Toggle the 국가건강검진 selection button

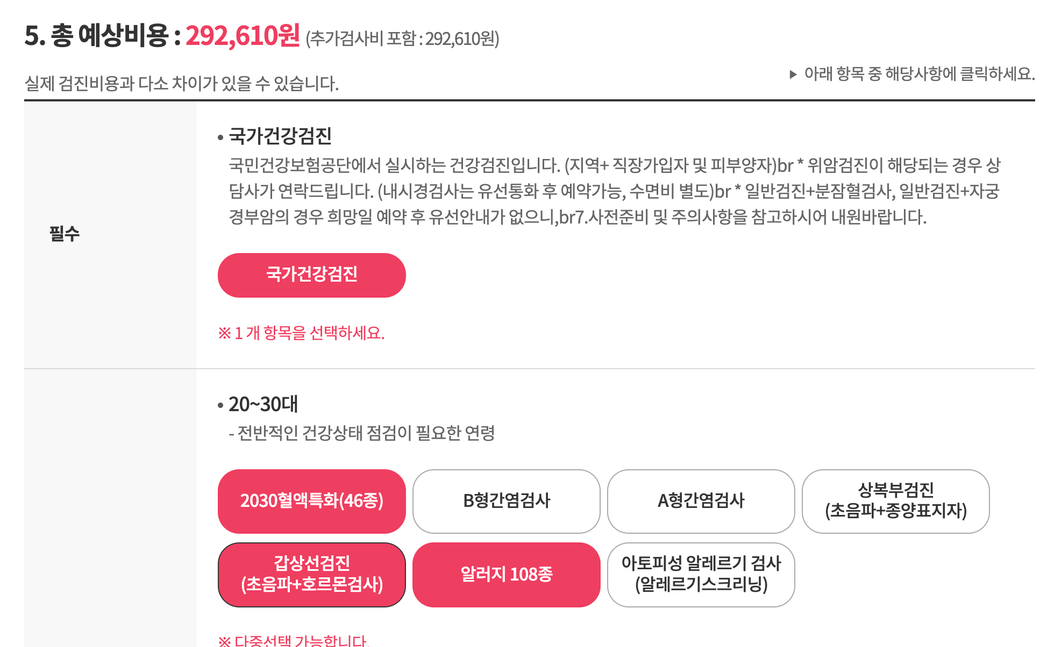click(x=311, y=275)
